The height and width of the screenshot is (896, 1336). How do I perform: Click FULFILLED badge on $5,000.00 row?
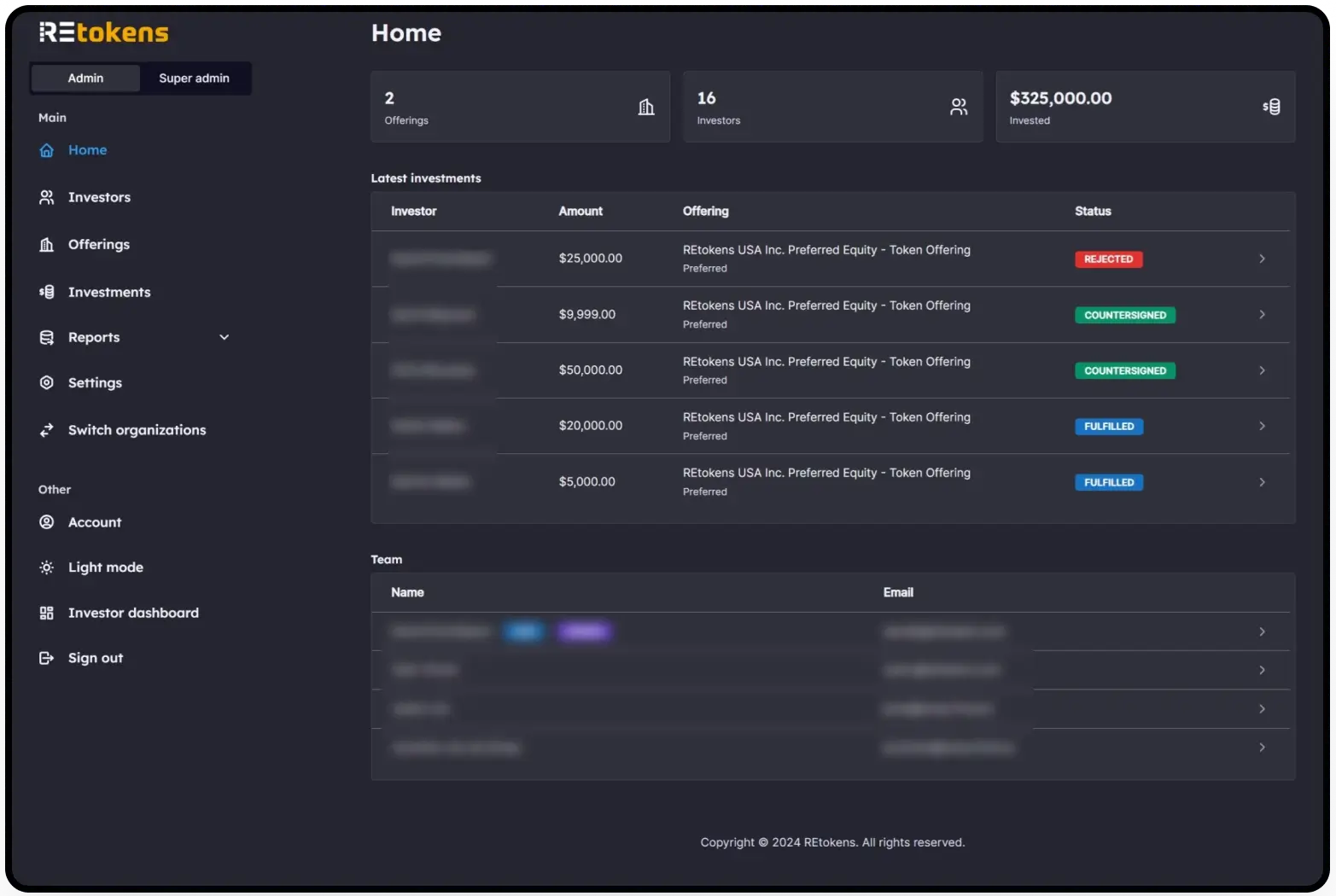coord(1109,482)
